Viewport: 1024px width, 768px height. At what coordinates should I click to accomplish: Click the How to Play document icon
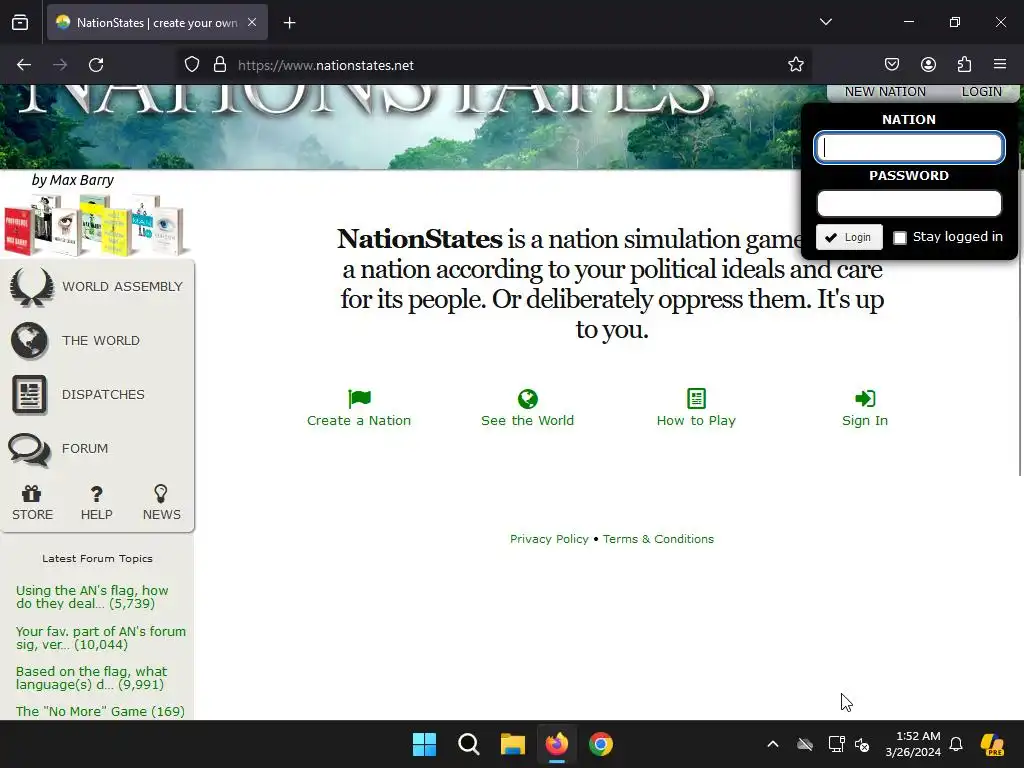(696, 398)
